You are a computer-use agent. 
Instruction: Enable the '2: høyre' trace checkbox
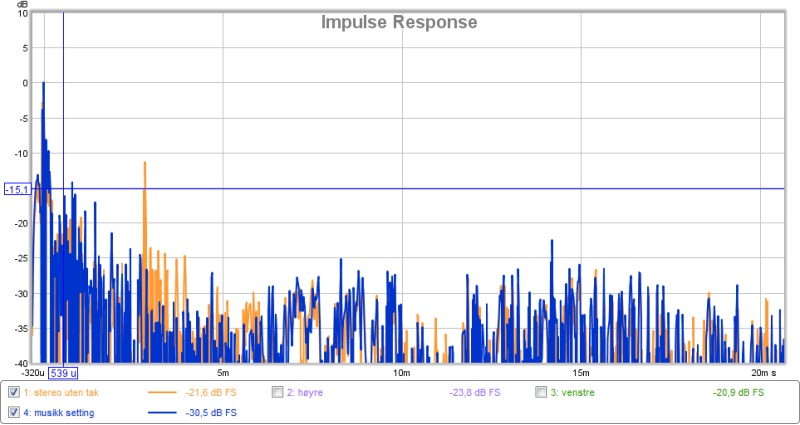tap(278, 393)
